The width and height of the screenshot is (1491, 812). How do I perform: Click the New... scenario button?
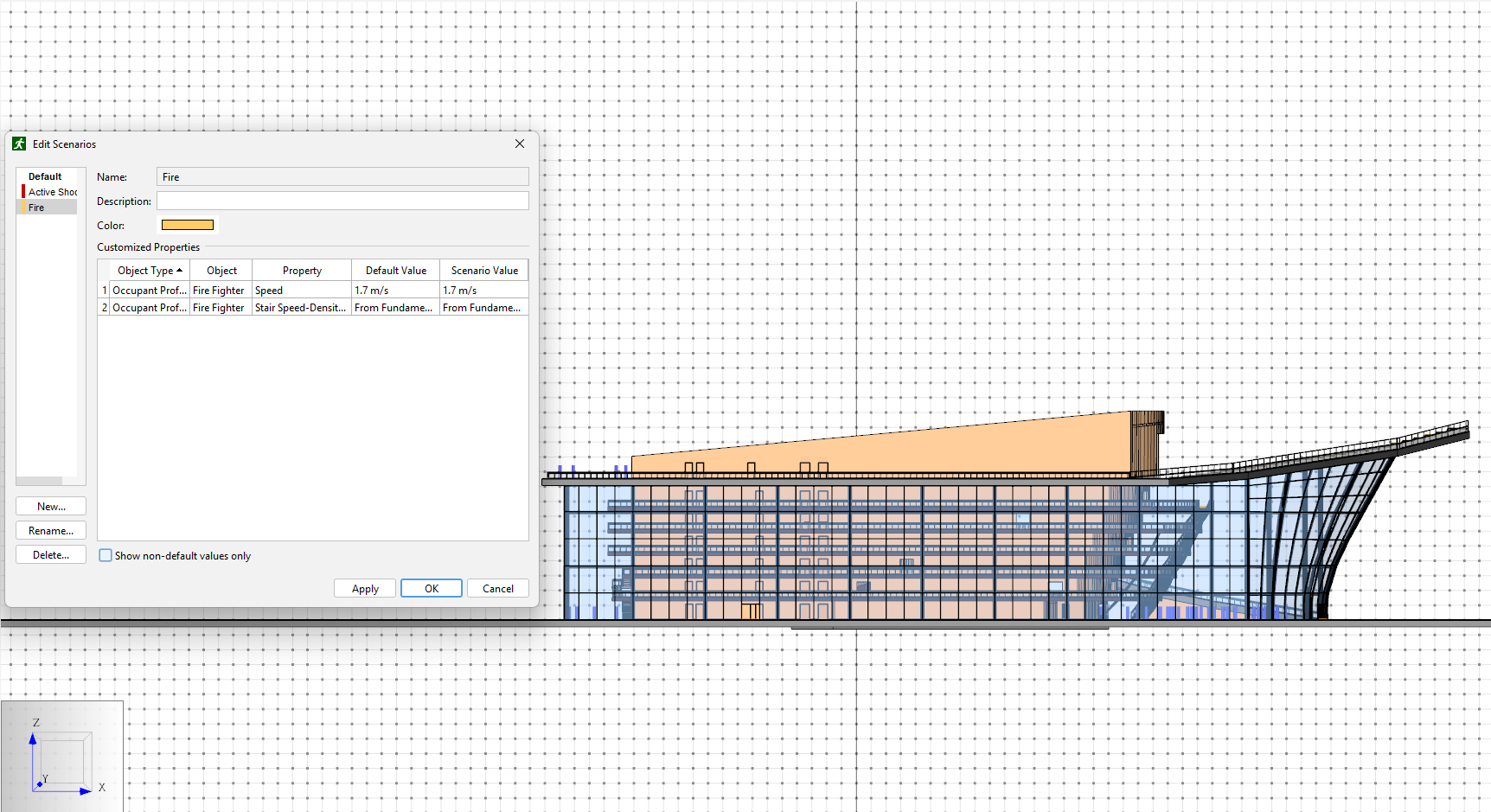tap(51, 507)
